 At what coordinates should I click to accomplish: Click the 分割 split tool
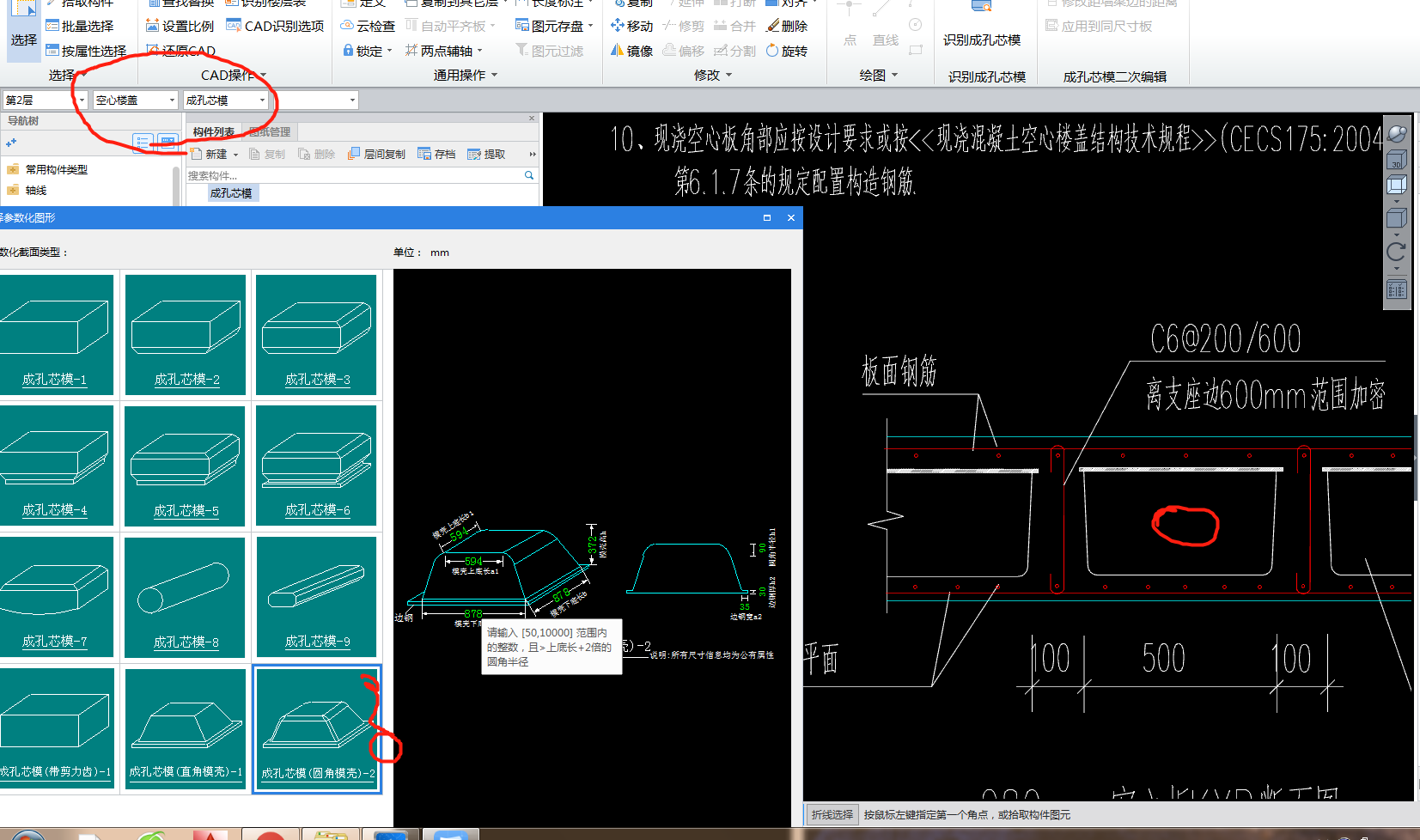coord(735,52)
